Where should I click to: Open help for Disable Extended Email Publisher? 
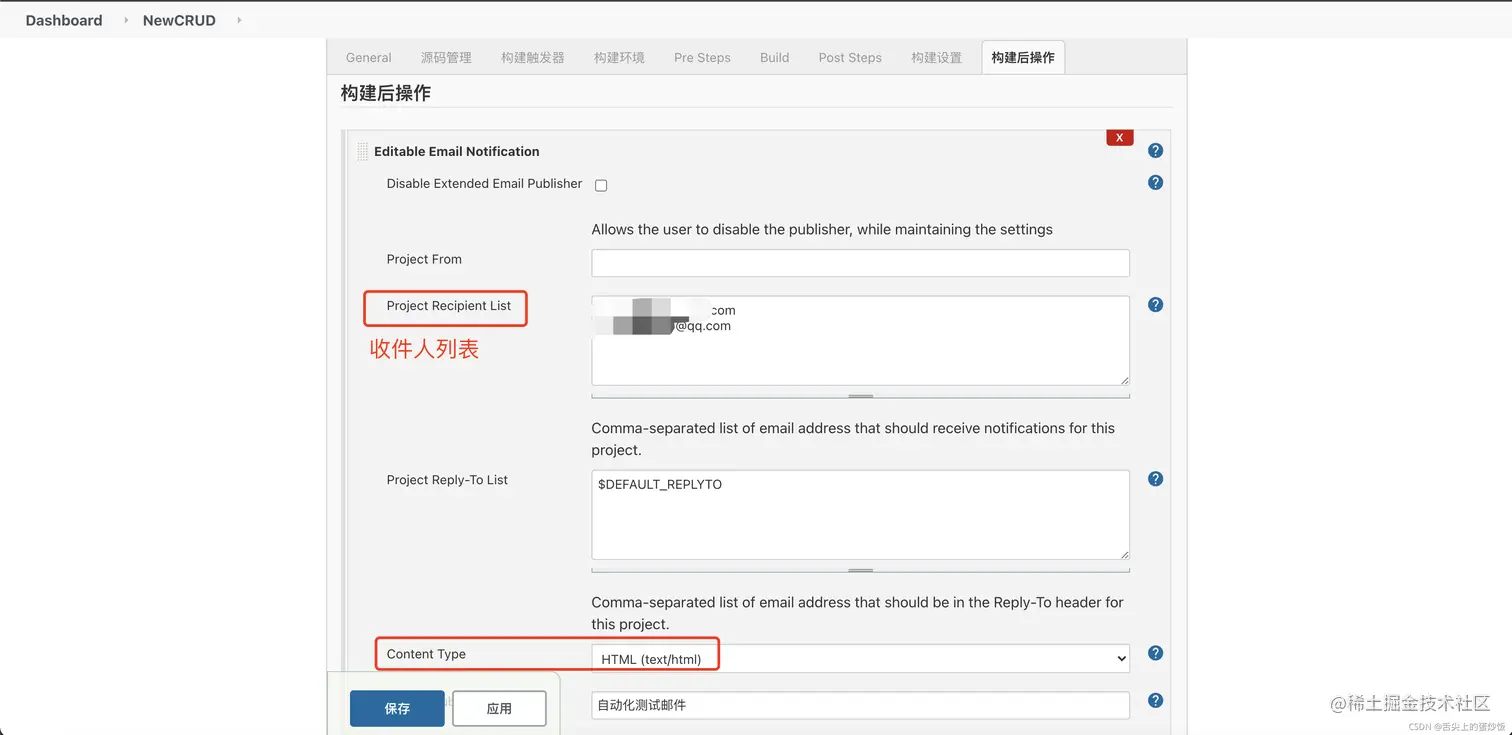click(x=1155, y=183)
